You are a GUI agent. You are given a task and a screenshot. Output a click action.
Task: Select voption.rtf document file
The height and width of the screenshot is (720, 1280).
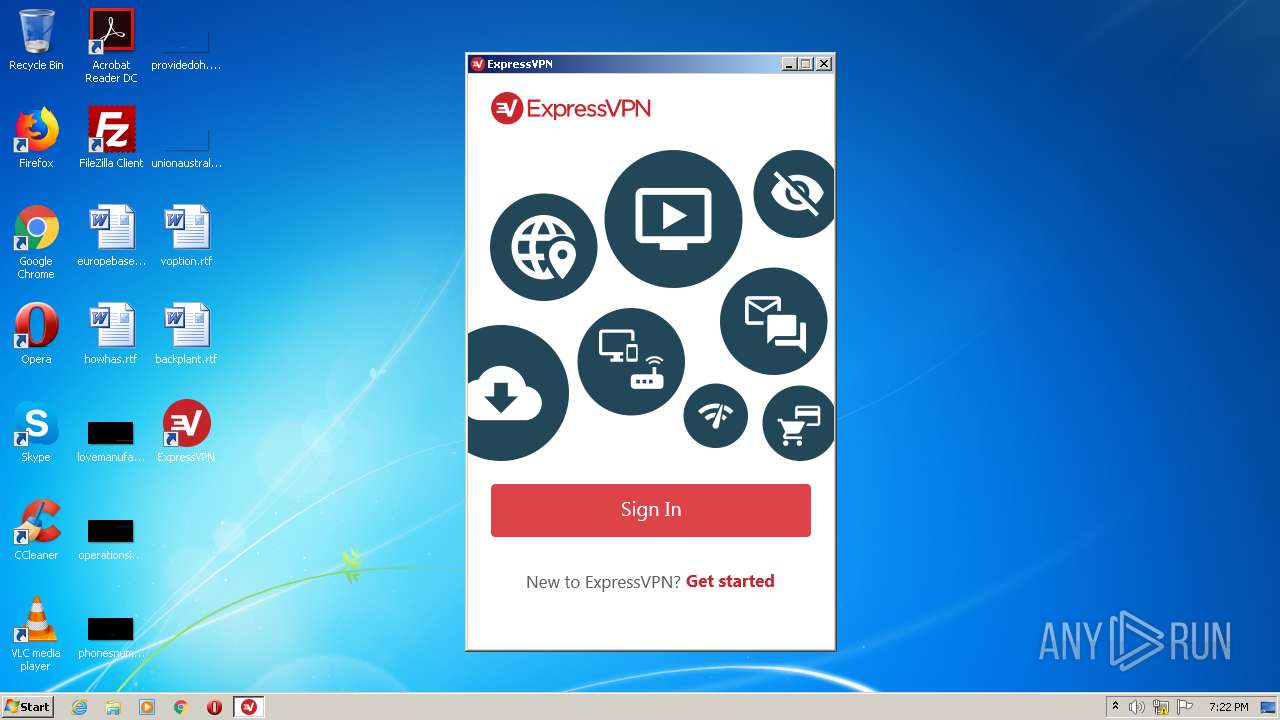pyautogui.click(x=186, y=236)
